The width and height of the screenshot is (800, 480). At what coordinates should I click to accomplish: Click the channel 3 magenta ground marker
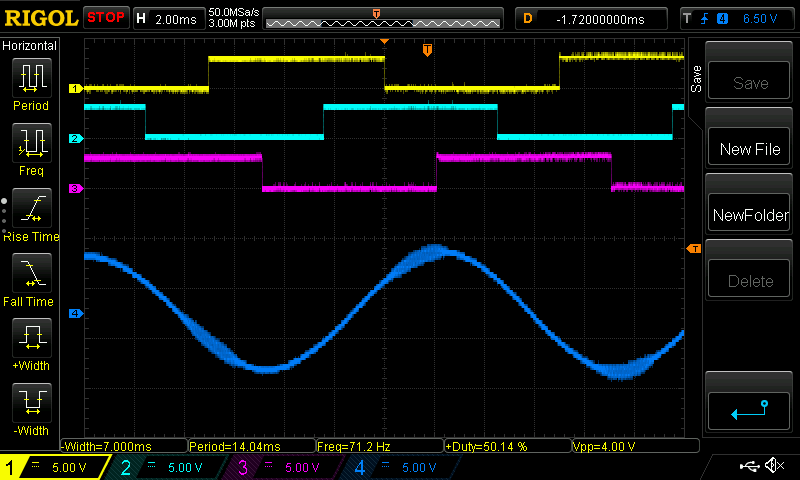tap(76, 189)
